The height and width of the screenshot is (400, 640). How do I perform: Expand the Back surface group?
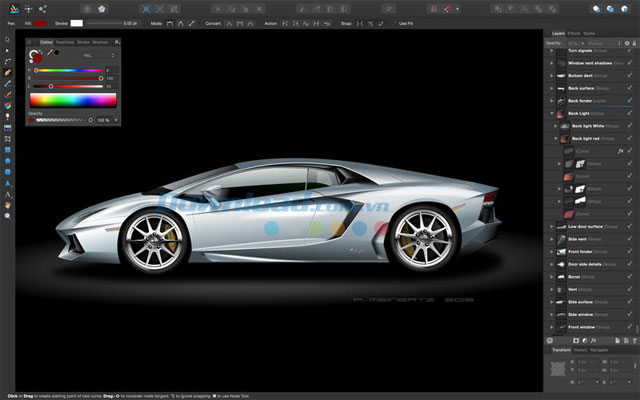click(552, 88)
